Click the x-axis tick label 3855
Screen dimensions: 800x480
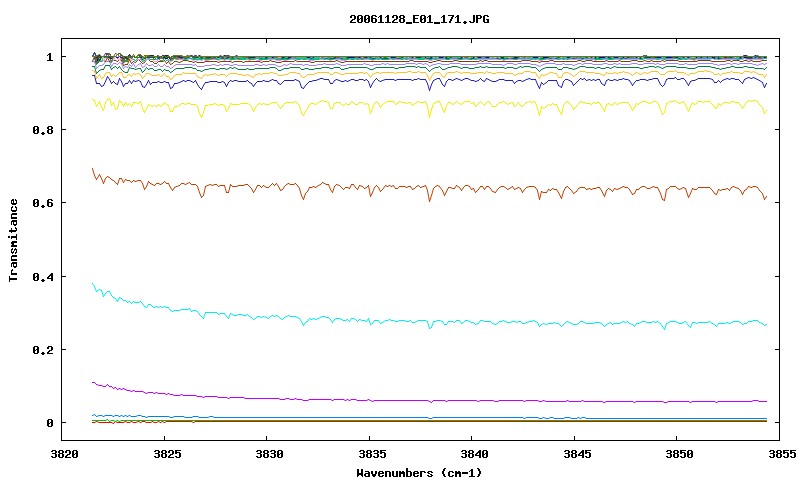[782, 454]
